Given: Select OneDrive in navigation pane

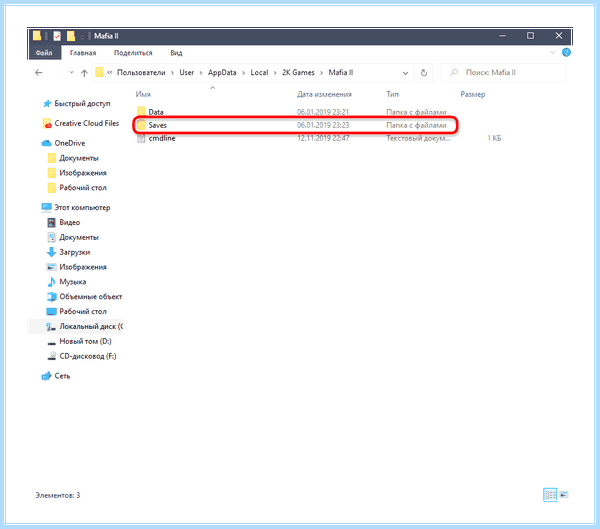Looking at the screenshot, I should point(70,143).
